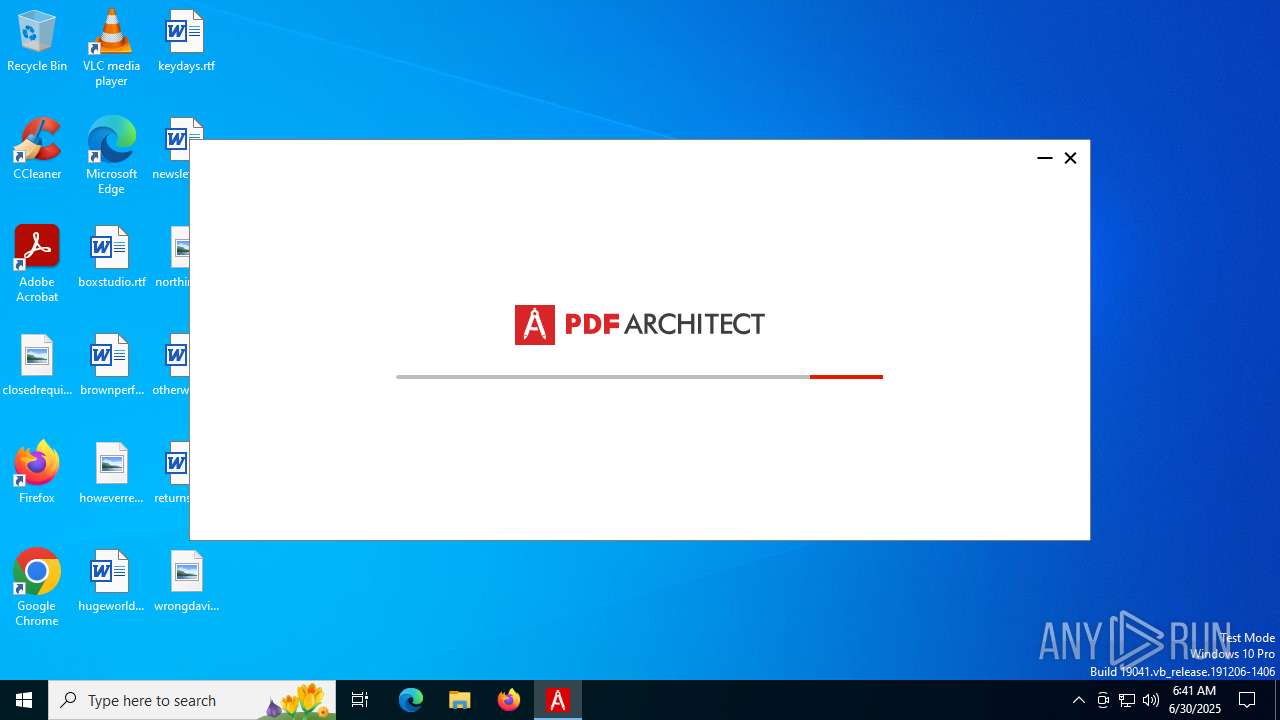This screenshot has height=720, width=1280.
Task: Select the brownperf... document icon
Action: click(x=111, y=366)
